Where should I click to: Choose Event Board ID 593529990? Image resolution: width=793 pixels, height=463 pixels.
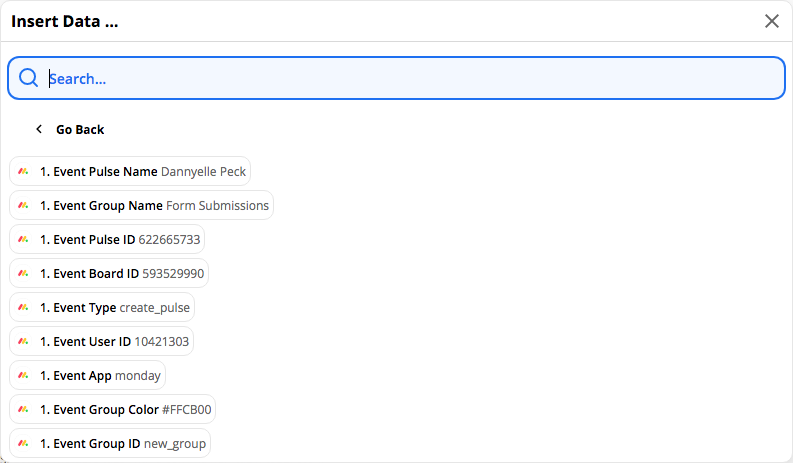109,273
